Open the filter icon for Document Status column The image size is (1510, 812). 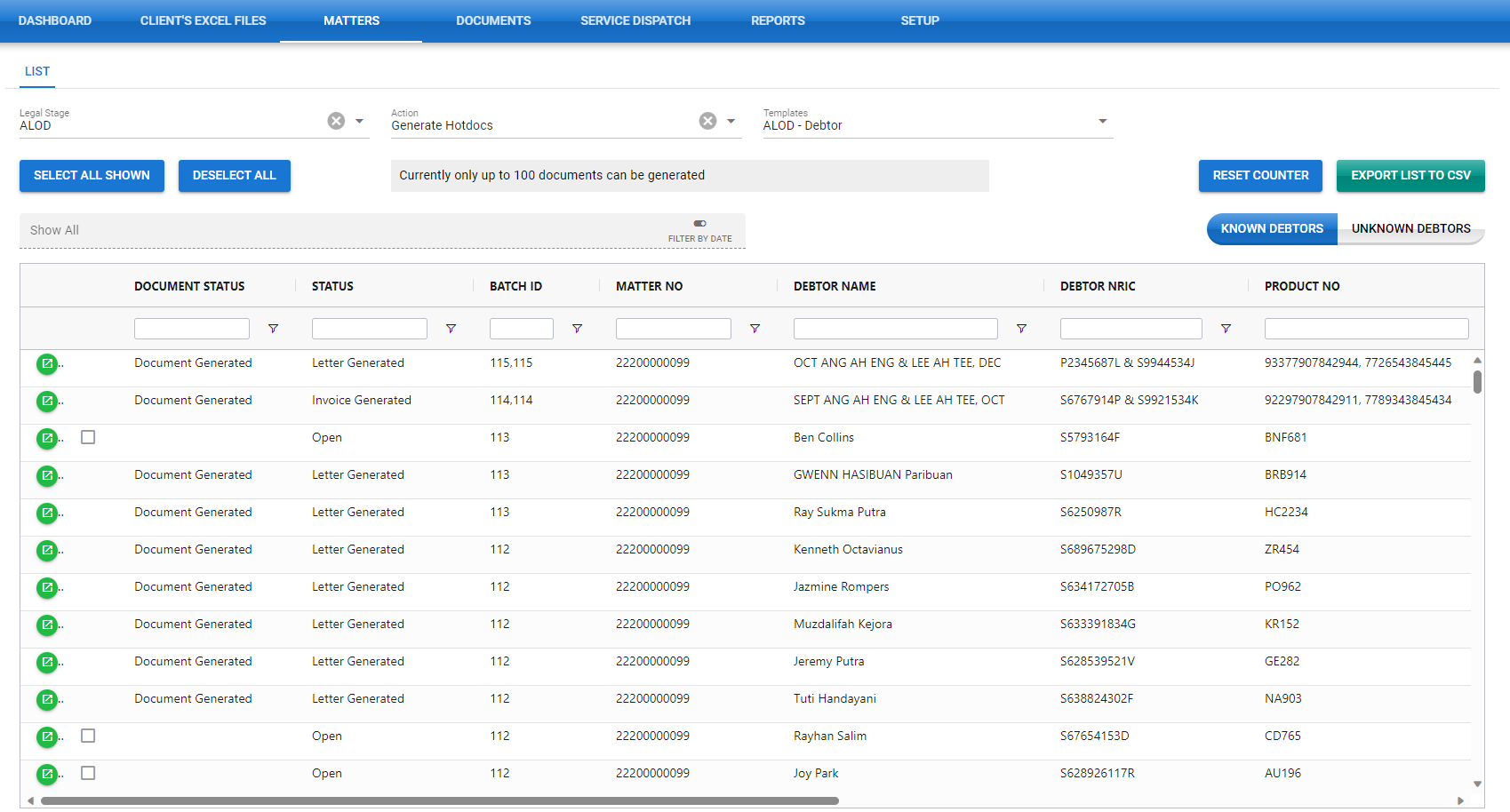pos(273,329)
